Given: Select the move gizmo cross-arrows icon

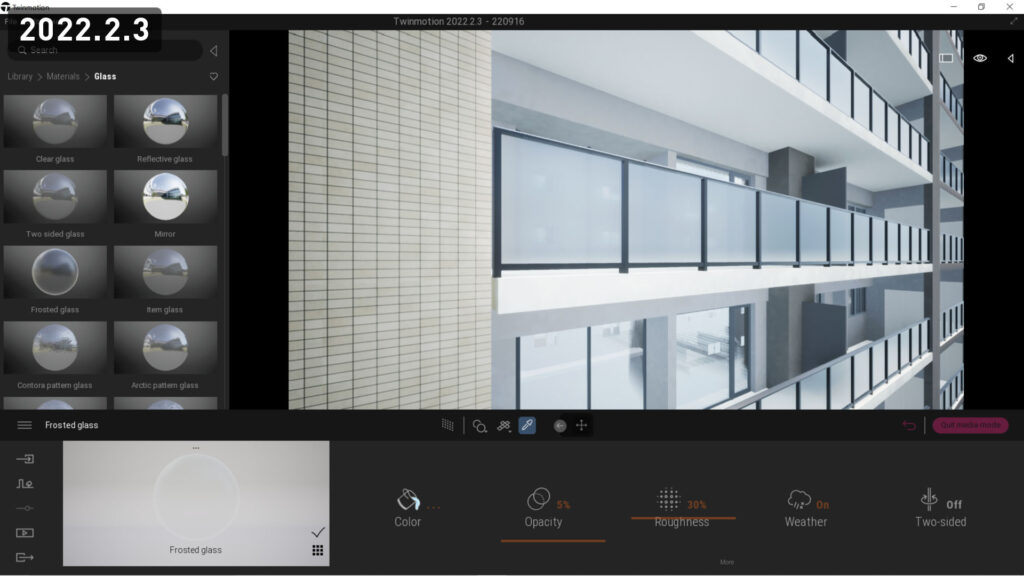Looking at the screenshot, I should (581, 426).
